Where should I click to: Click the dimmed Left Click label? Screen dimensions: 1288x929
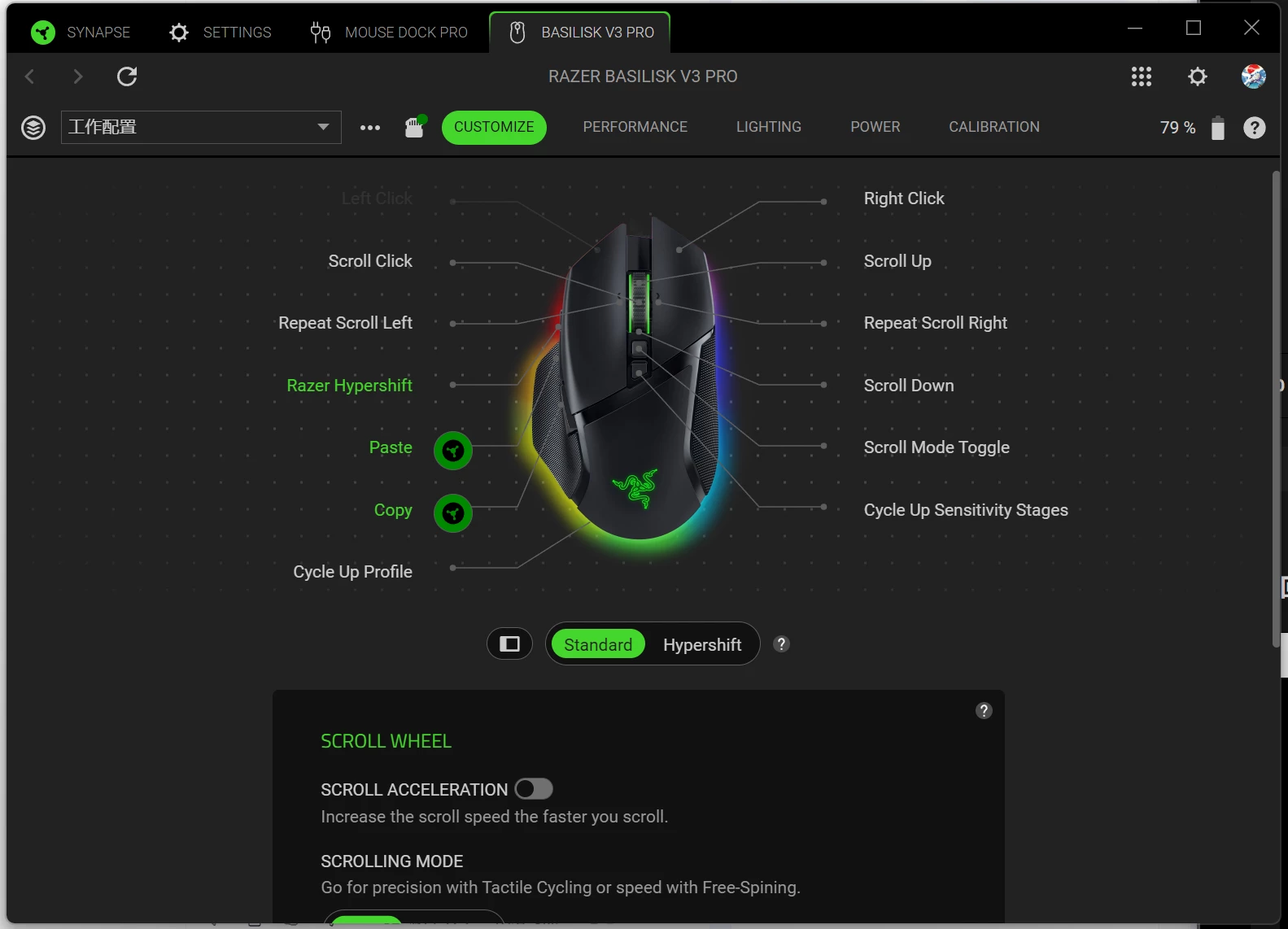click(377, 198)
